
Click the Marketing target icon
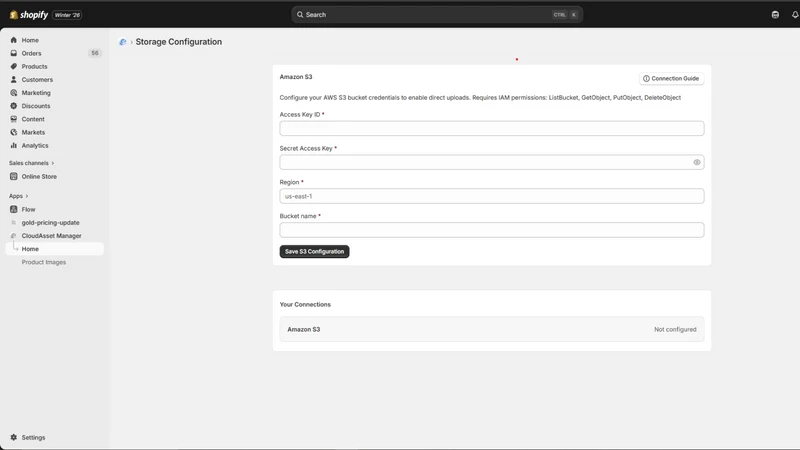(x=14, y=93)
